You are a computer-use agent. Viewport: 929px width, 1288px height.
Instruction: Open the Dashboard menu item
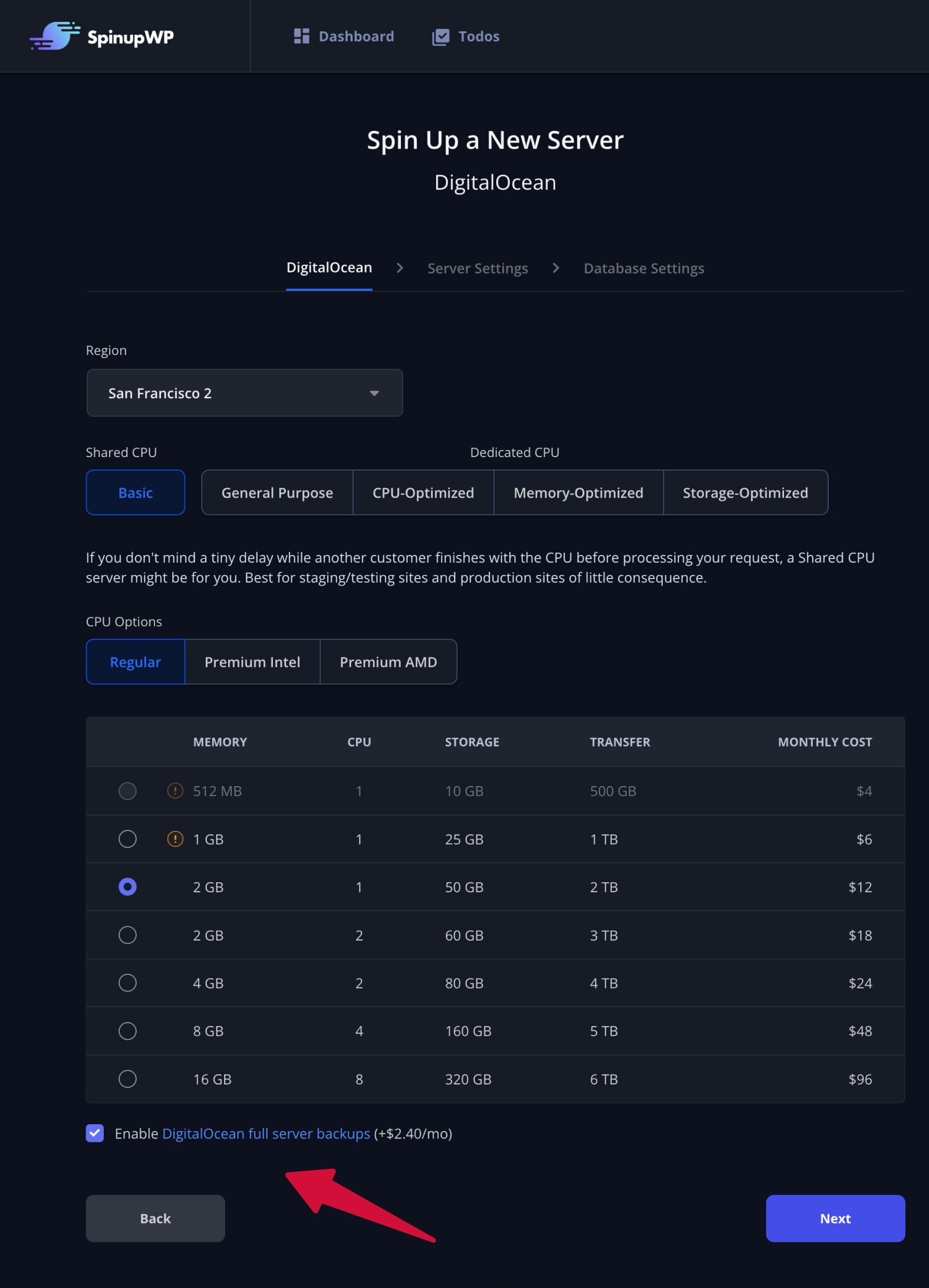coord(344,36)
